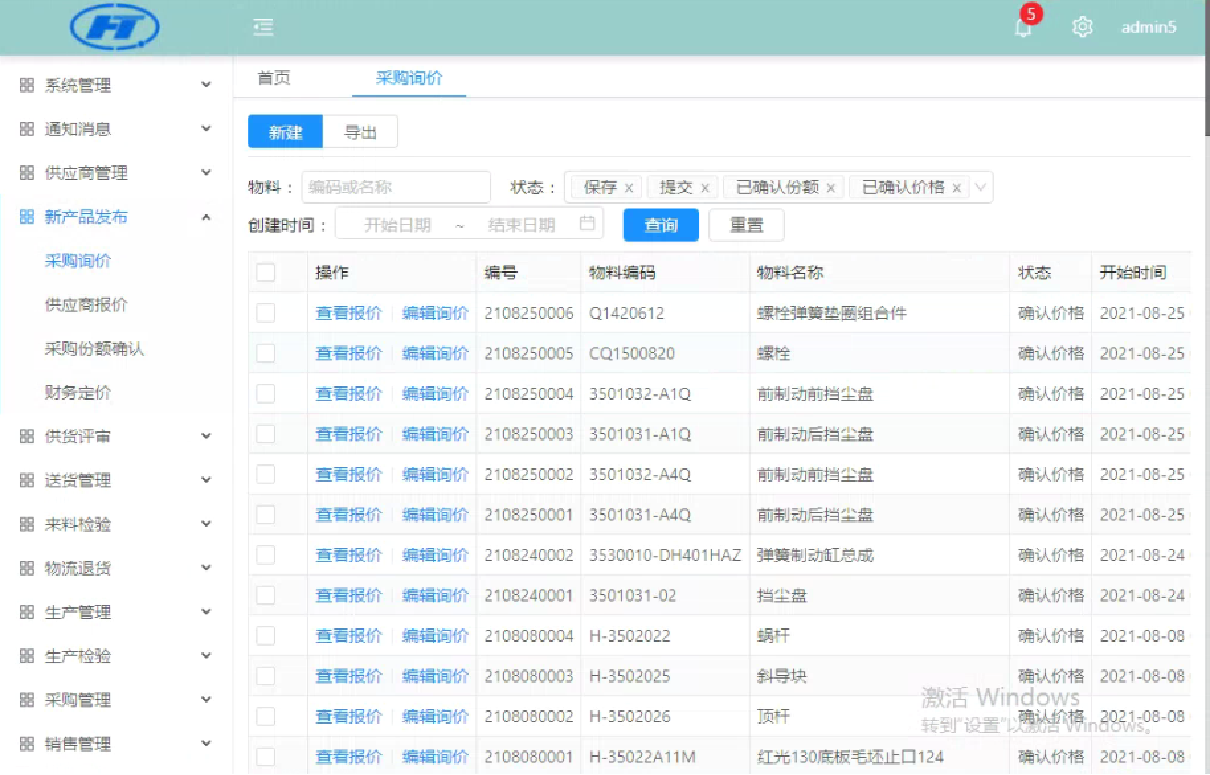Remove the 提交 status tag
The width and height of the screenshot is (1210, 775).
coord(705,188)
